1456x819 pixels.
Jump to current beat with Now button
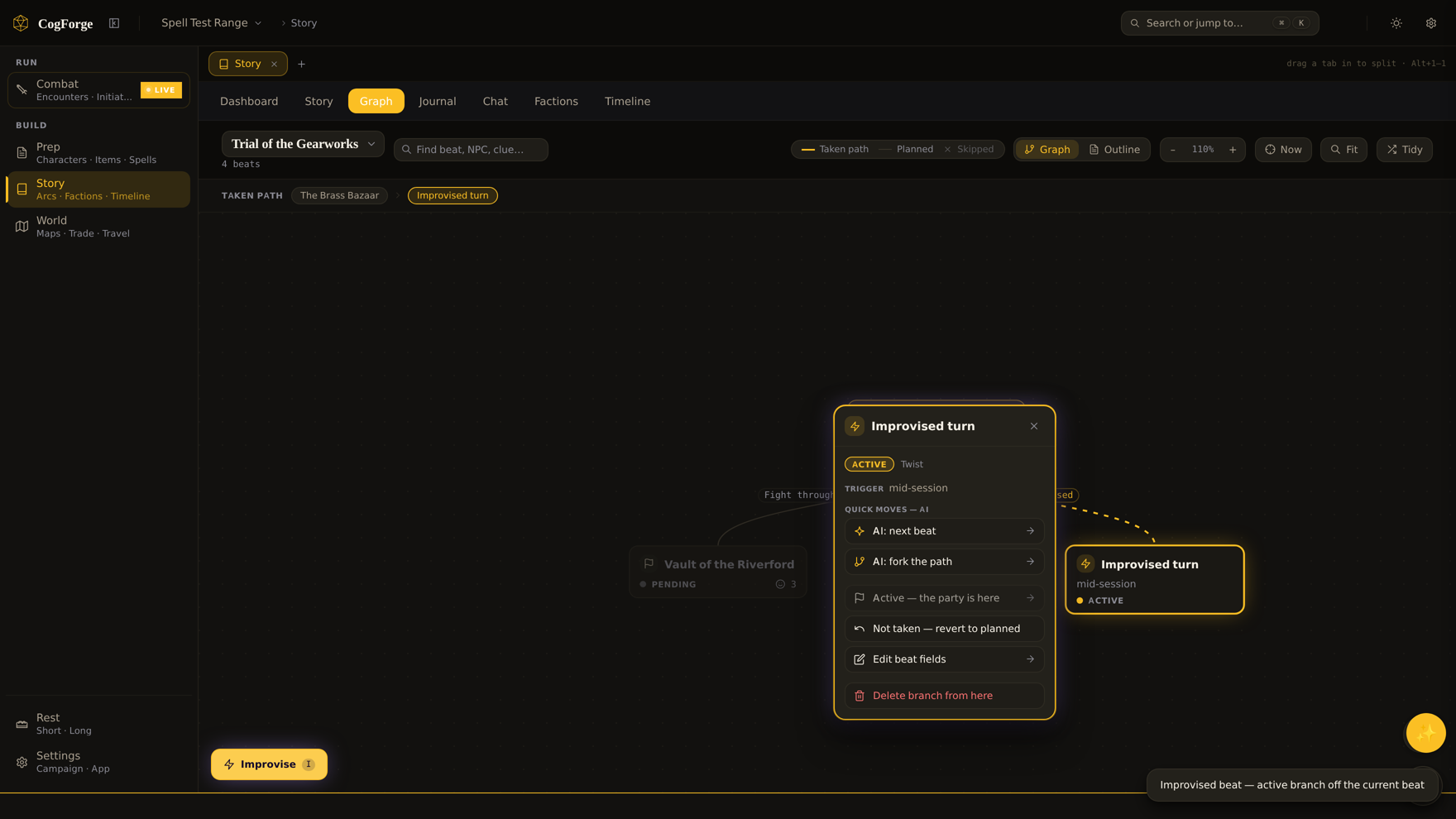pos(1283,150)
